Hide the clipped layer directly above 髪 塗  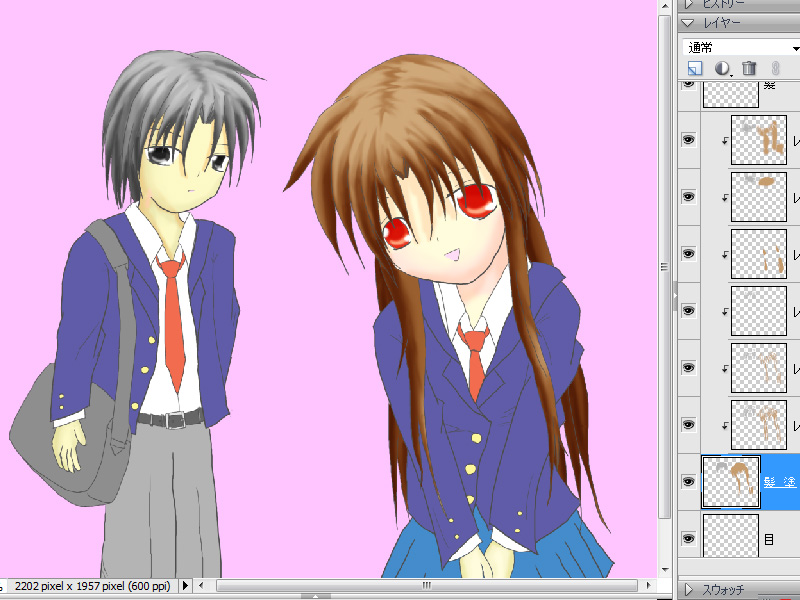tap(689, 424)
